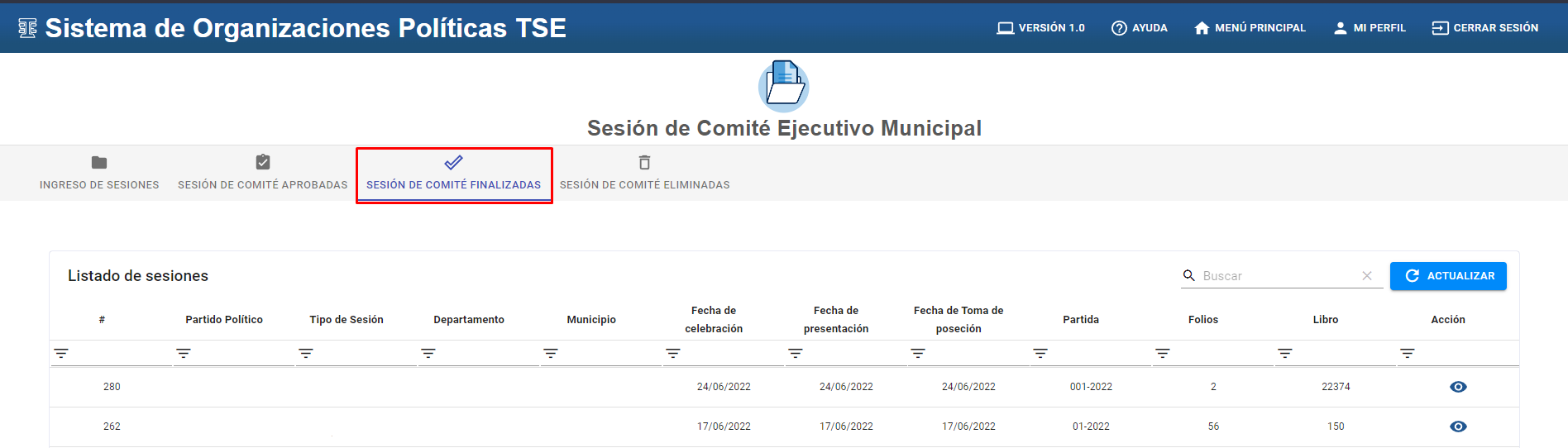View details of session 262 via eye icon
This screenshot has height=448, width=1568.
tap(1458, 427)
